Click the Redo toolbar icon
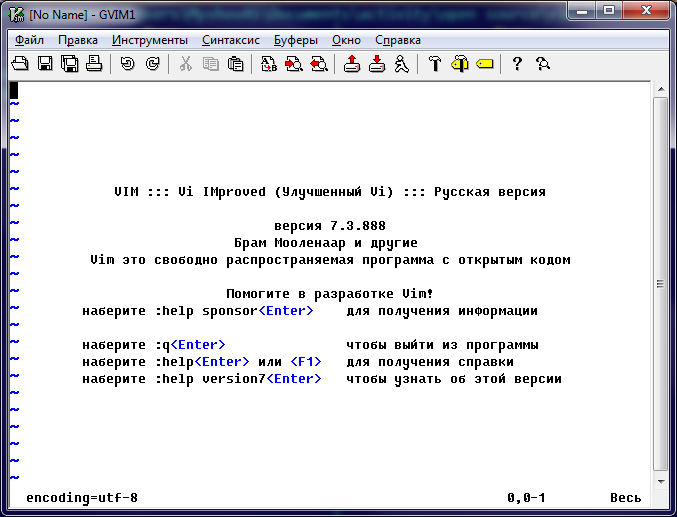The image size is (677, 517). coord(152,64)
